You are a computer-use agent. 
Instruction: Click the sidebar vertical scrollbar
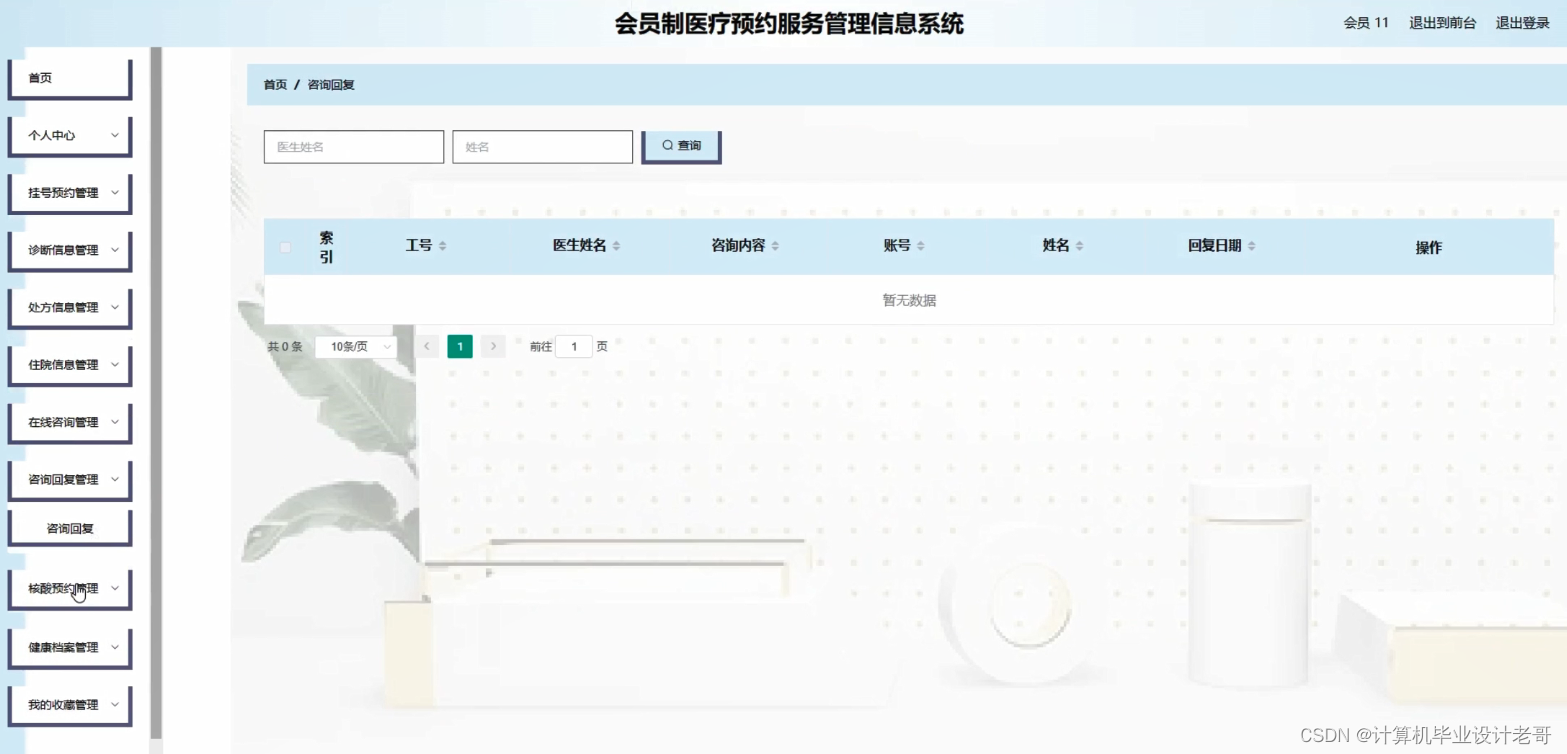[155, 394]
